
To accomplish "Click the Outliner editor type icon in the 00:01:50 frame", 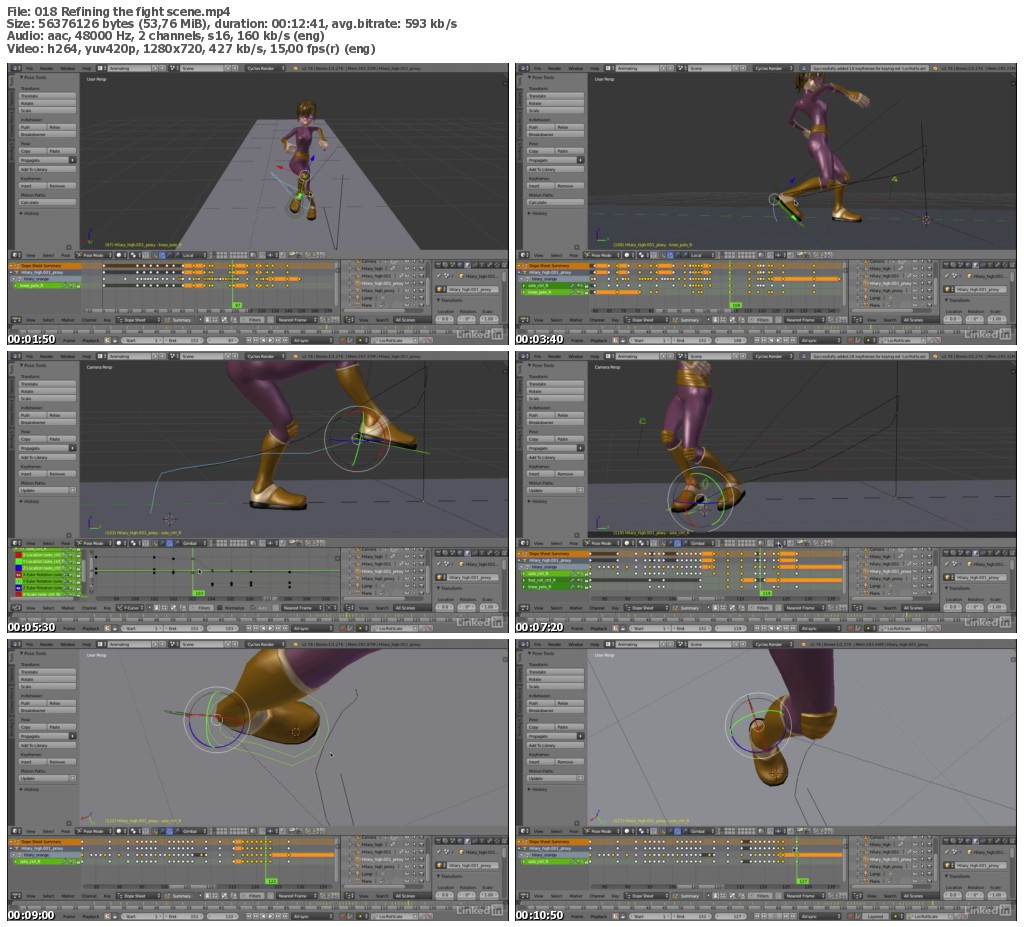I will pyautogui.click(x=350, y=320).
